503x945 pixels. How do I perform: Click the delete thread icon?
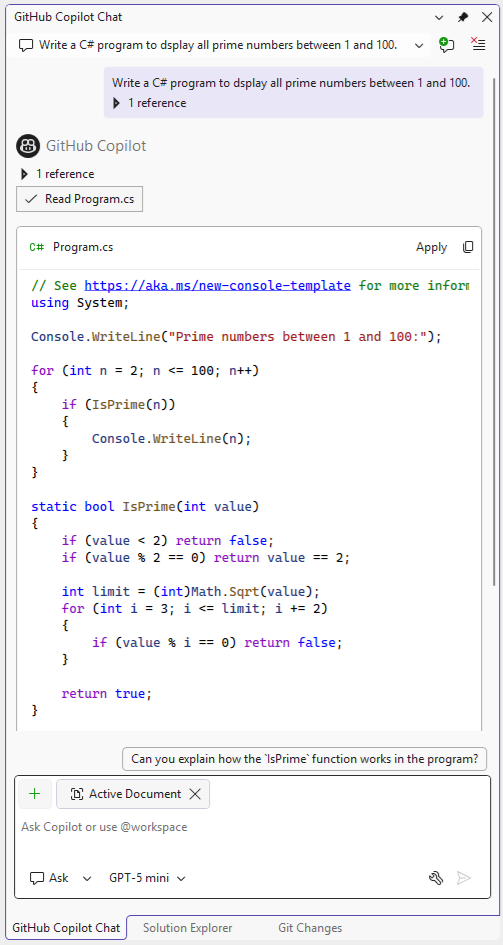478,45
